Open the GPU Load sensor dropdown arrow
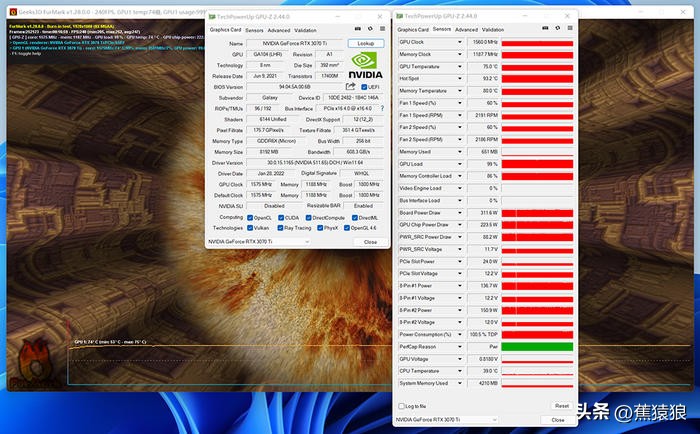The image size is (700, 434). (x=459, y=164)
